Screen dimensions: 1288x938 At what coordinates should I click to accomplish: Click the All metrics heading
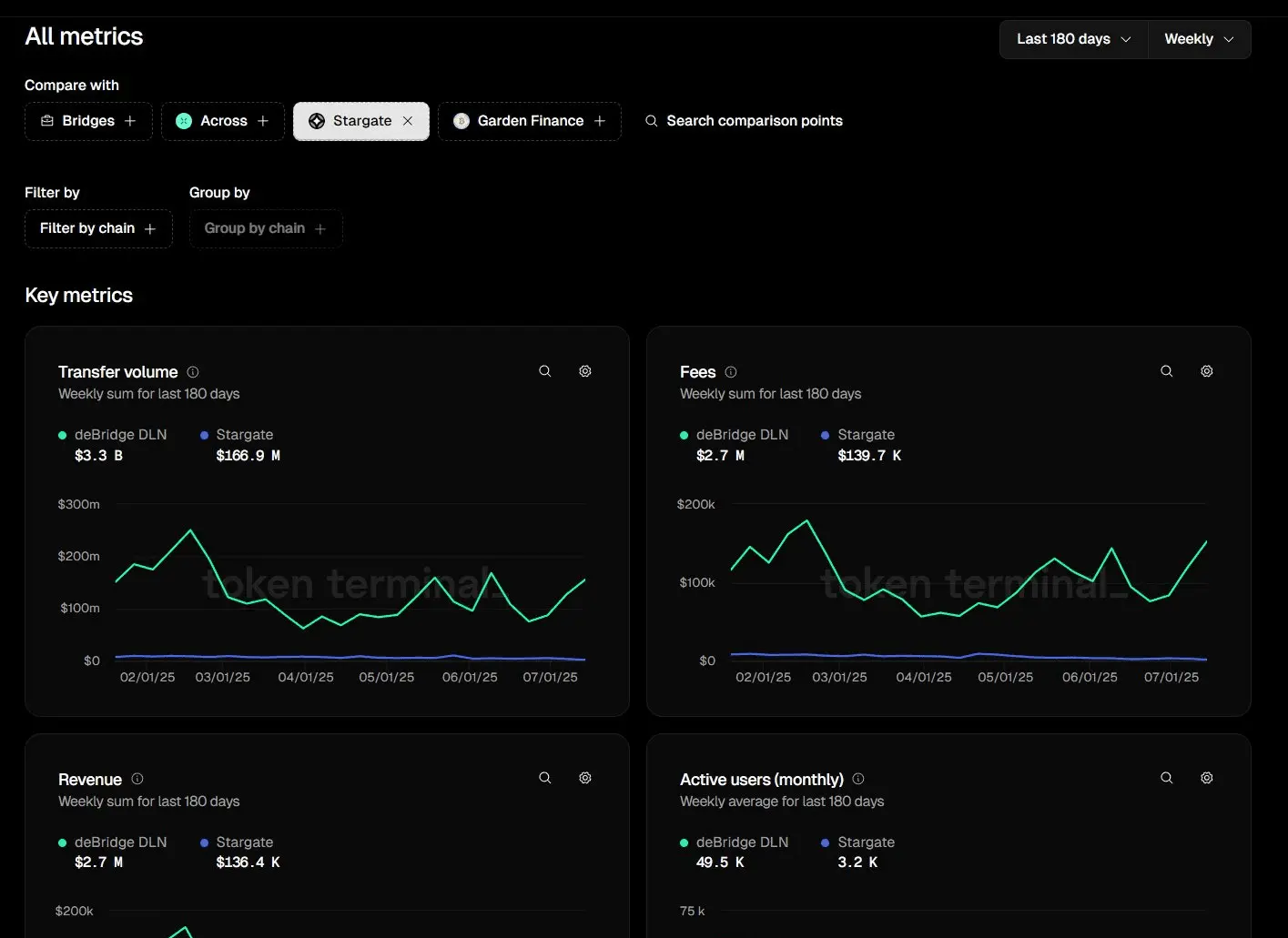[x=84, y=36]
